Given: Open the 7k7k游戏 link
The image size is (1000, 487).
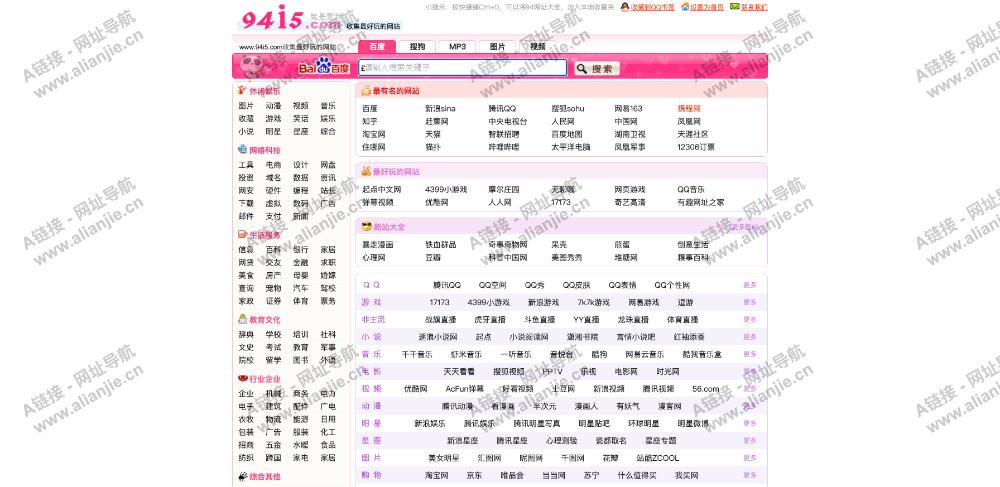Looking at the screenshot, I should tap(593, 302).
